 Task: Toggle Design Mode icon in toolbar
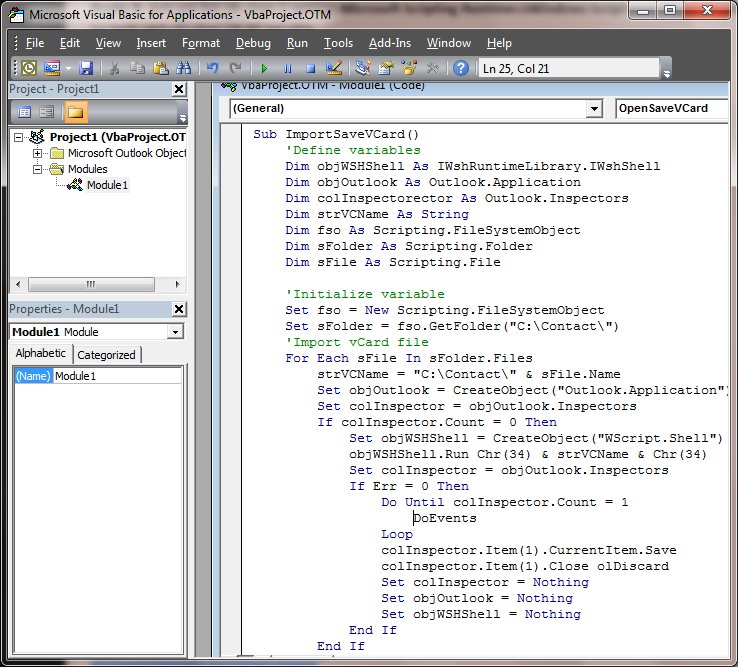334,68
